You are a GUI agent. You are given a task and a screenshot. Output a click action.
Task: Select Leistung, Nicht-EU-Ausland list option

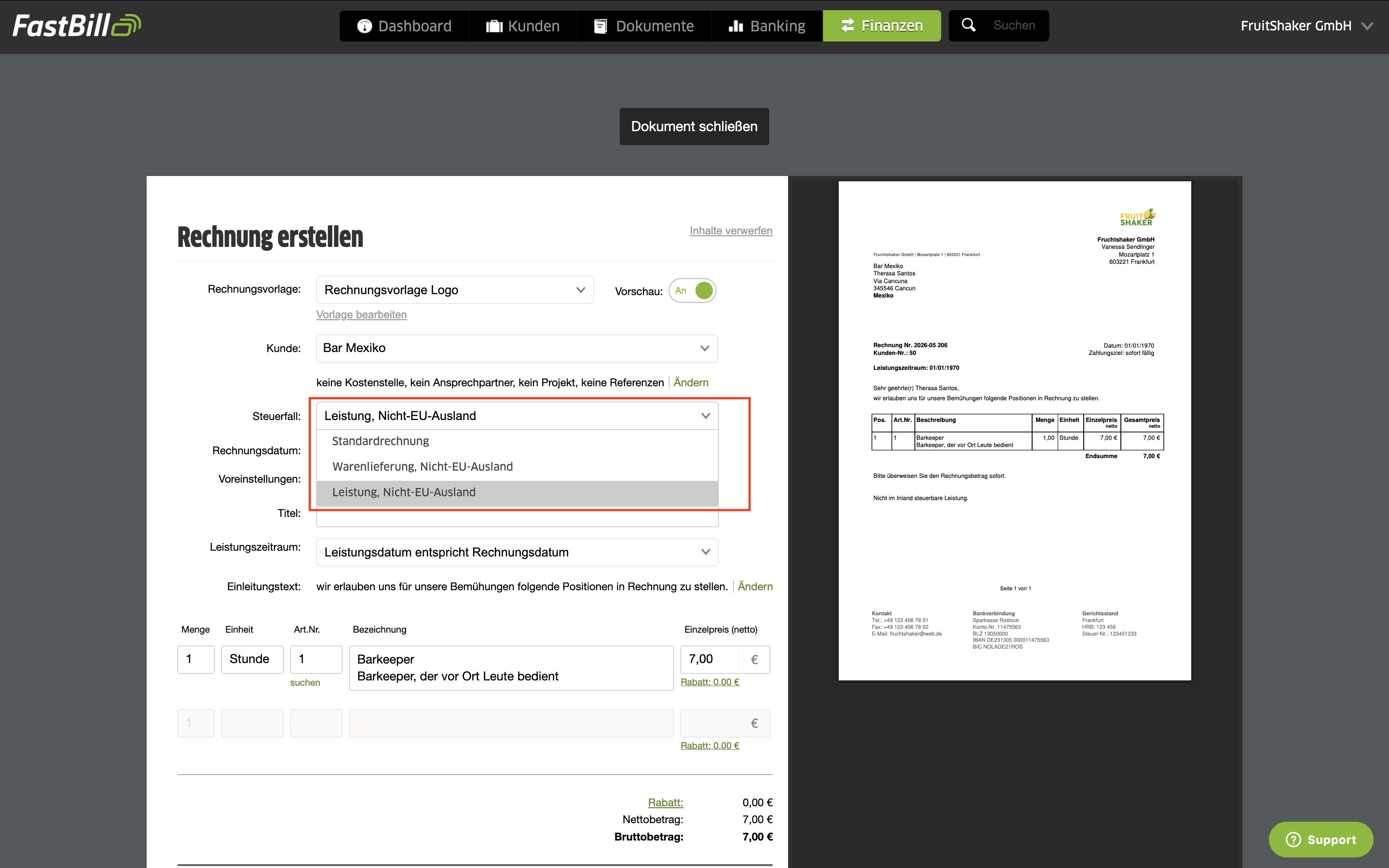(517, 492)
